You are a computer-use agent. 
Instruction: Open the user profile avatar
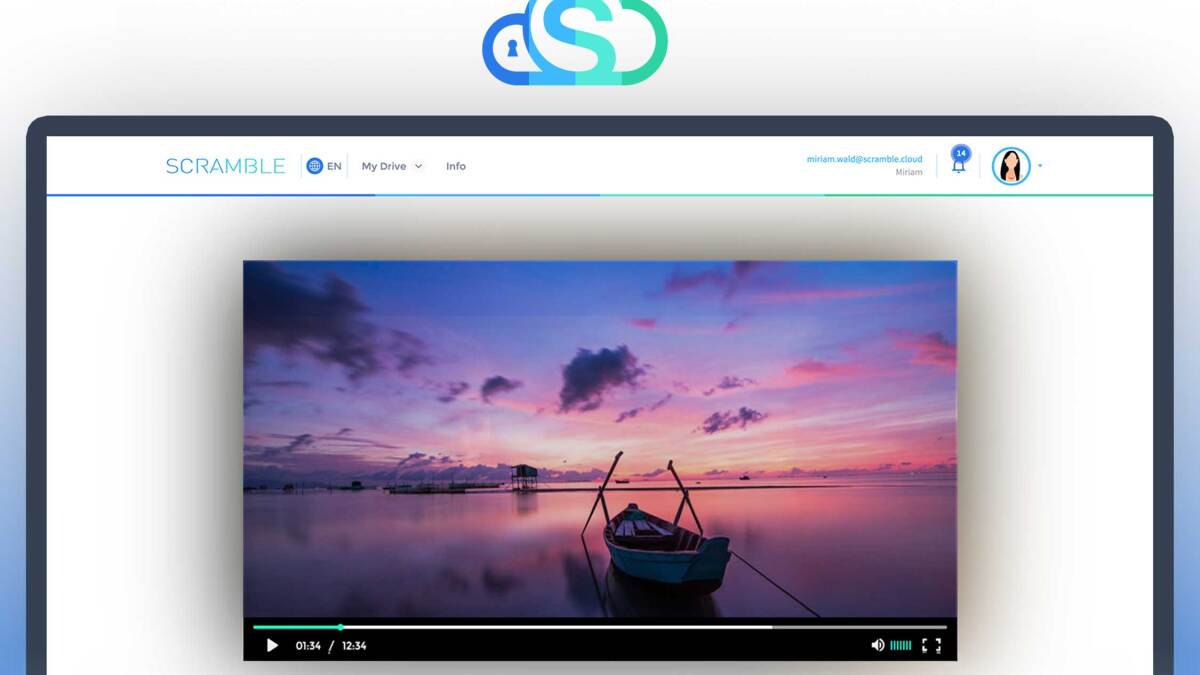(x=1011, y=166)
